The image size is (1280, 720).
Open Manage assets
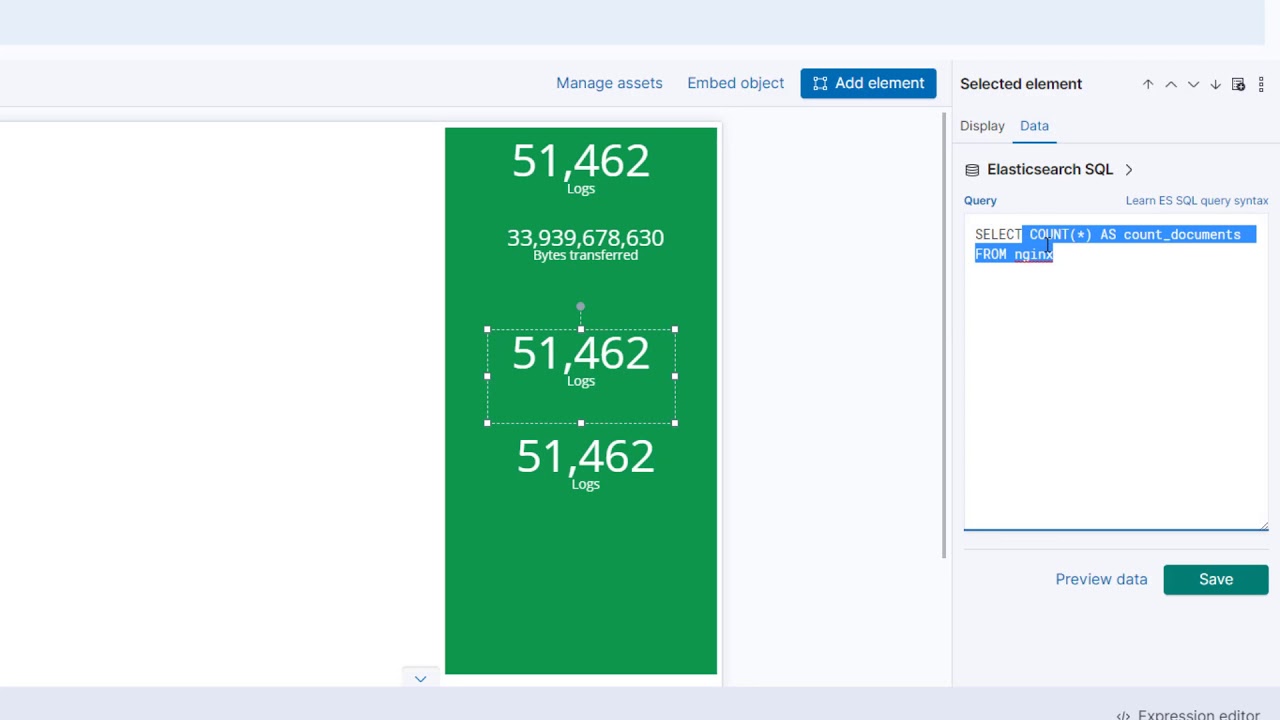[609, 83]
